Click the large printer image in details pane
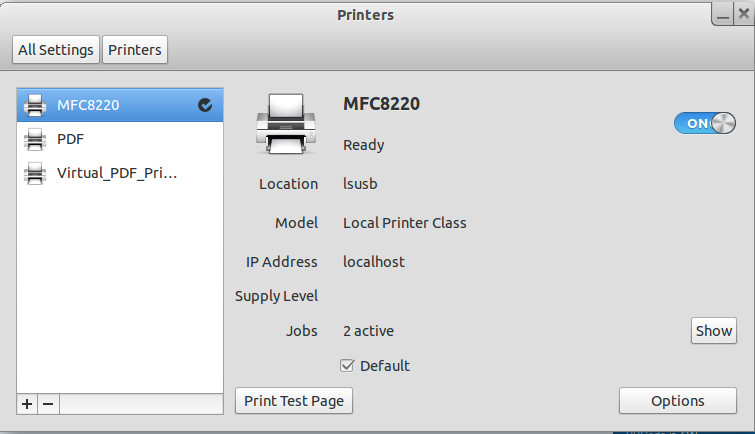755x434 pixels. [291, 125]
